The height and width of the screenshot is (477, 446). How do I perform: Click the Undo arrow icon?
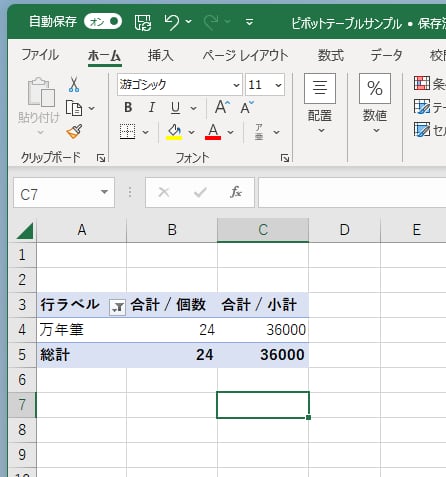172,22
